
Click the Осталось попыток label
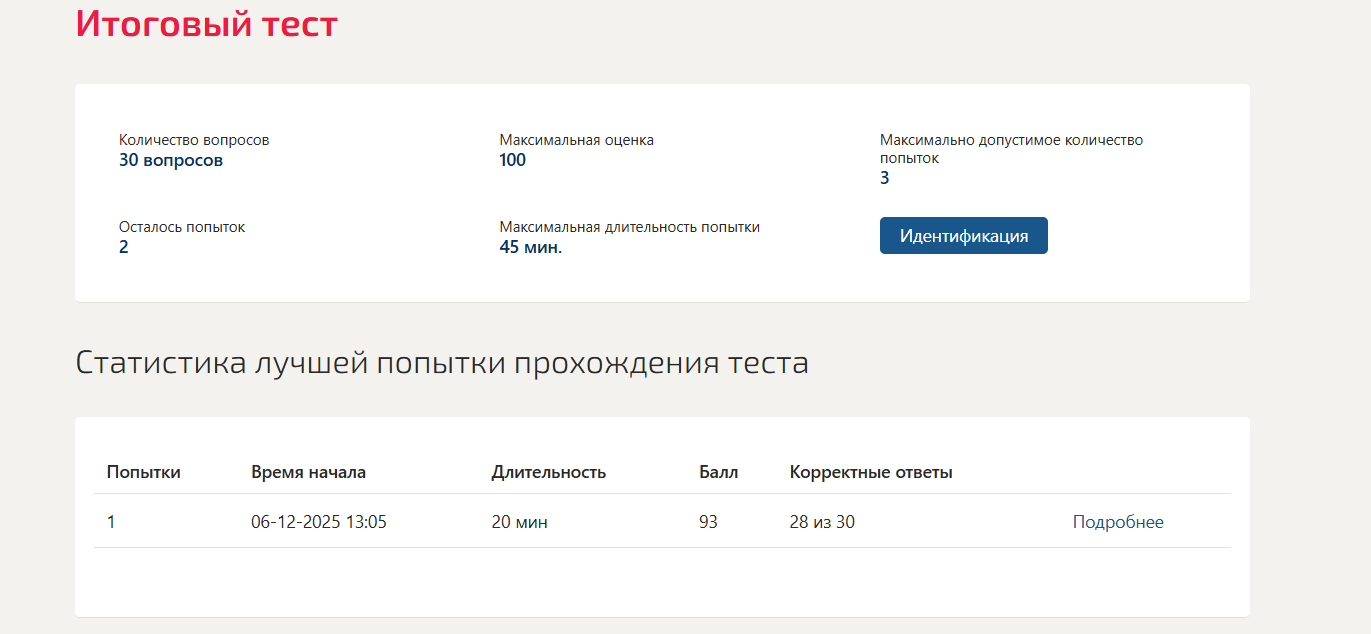[182, 227]
